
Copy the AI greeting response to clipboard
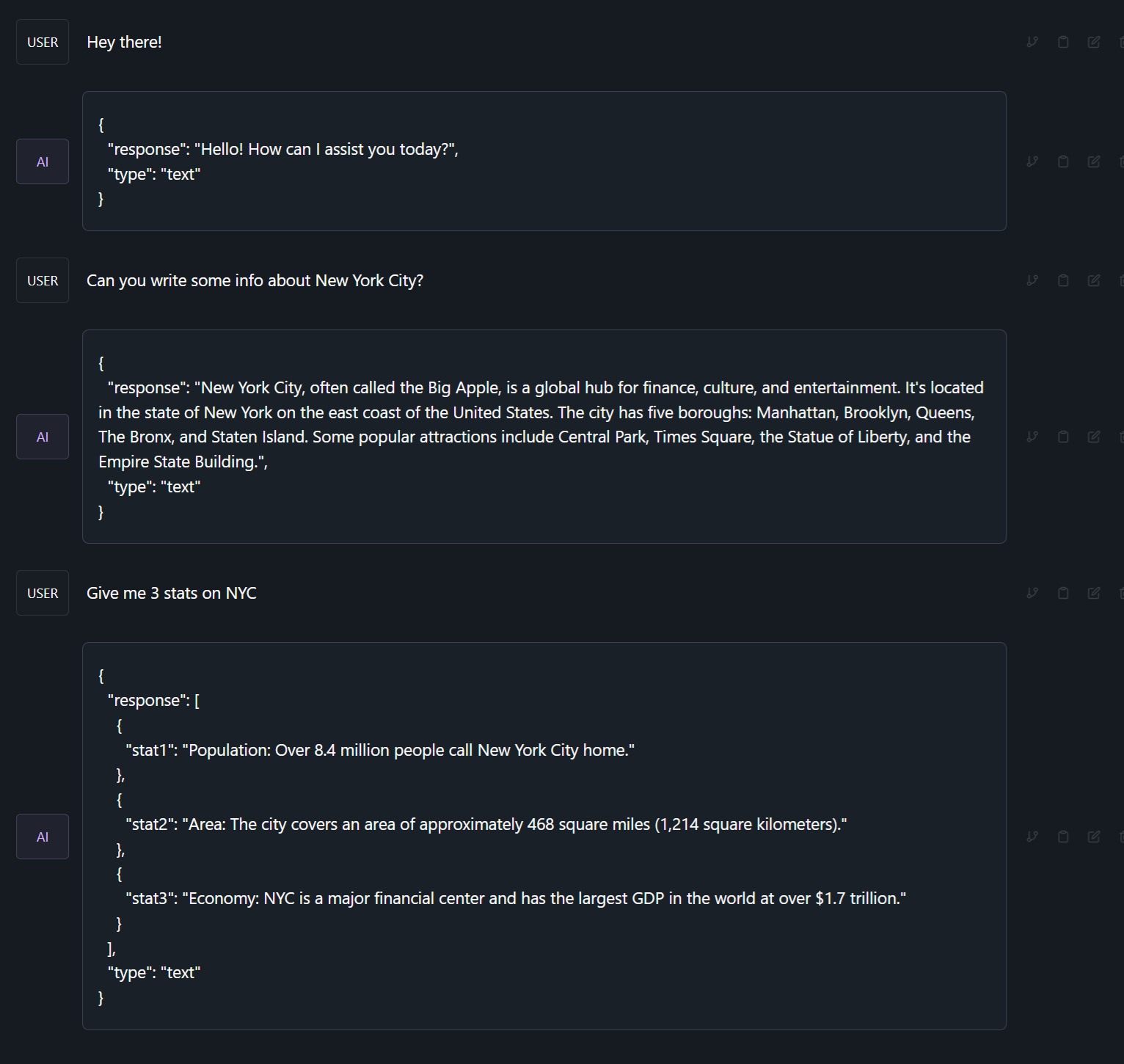pyautogui.click(x=1063, y=161)
